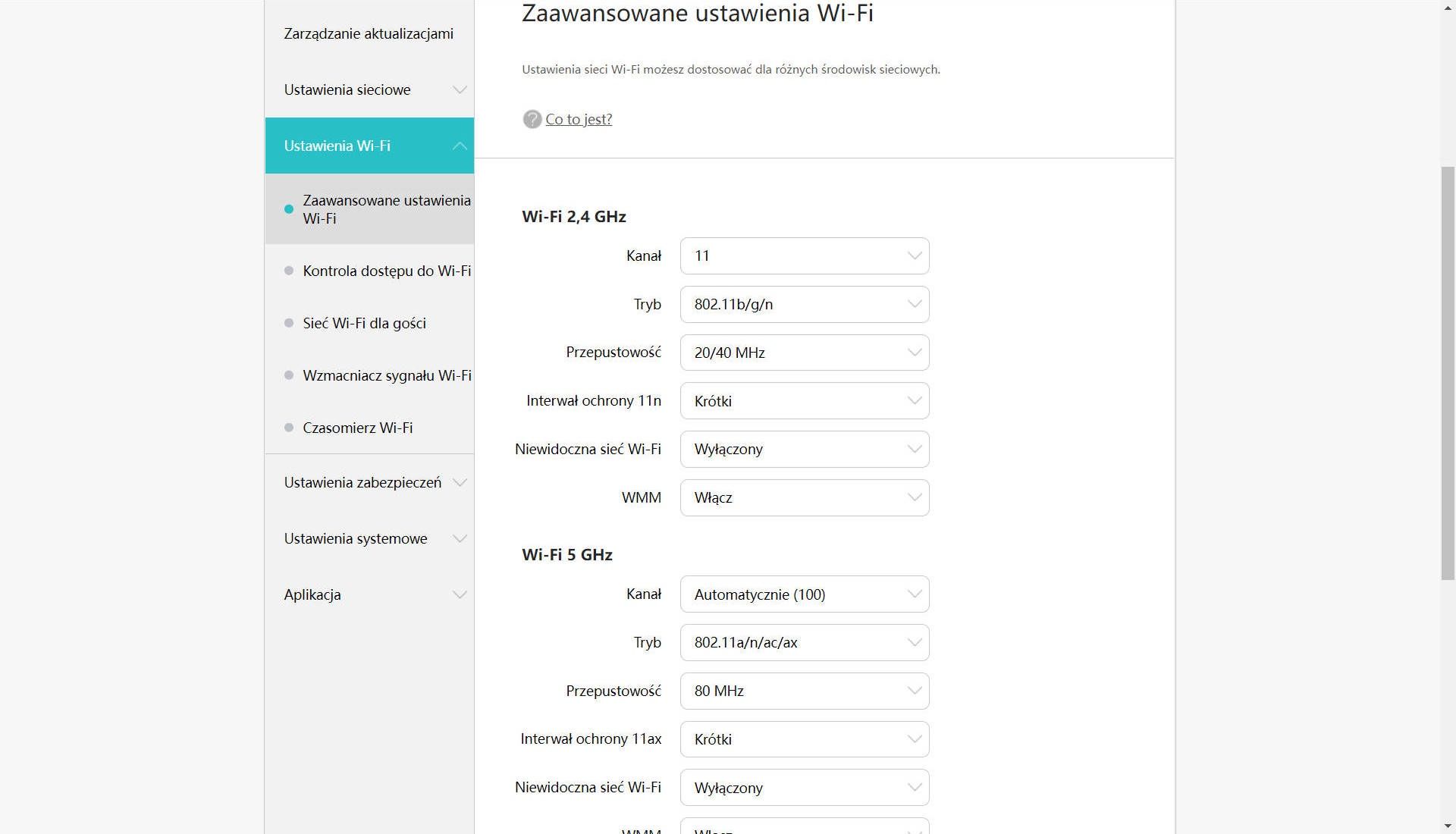The image size is (1456, 834).
Task: Expand Ustawienia zabezpieczeń menu
Action: [x=369, y=482]
